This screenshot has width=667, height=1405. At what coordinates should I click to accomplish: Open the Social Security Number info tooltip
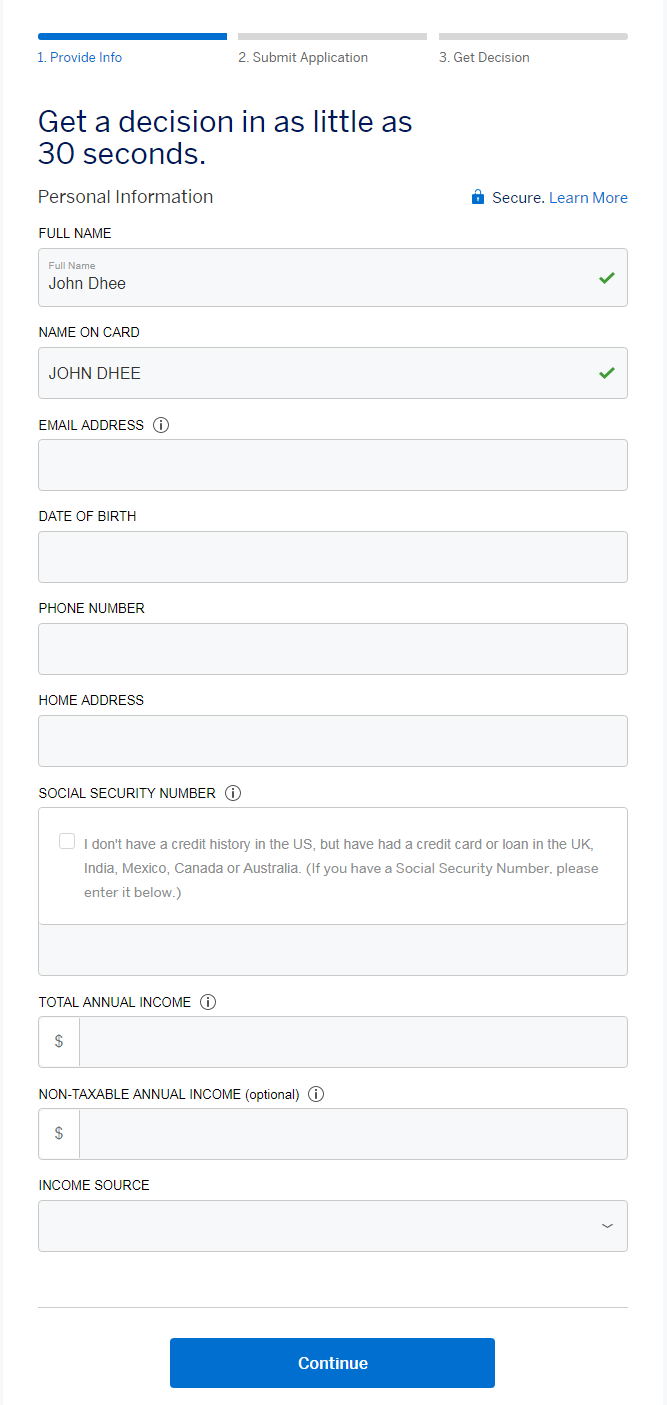[x=233, y=793]
